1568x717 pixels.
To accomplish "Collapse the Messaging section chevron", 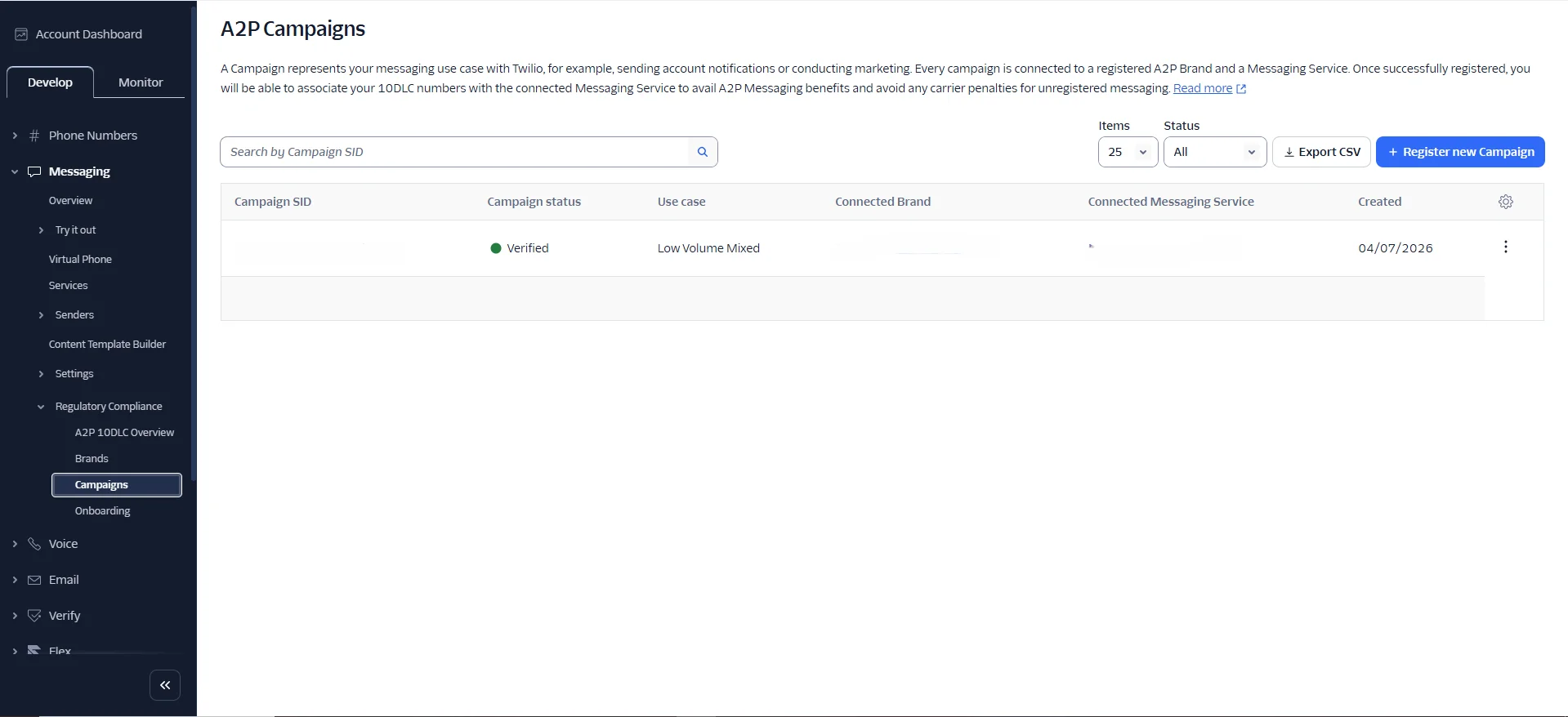I will coord(15,171).
